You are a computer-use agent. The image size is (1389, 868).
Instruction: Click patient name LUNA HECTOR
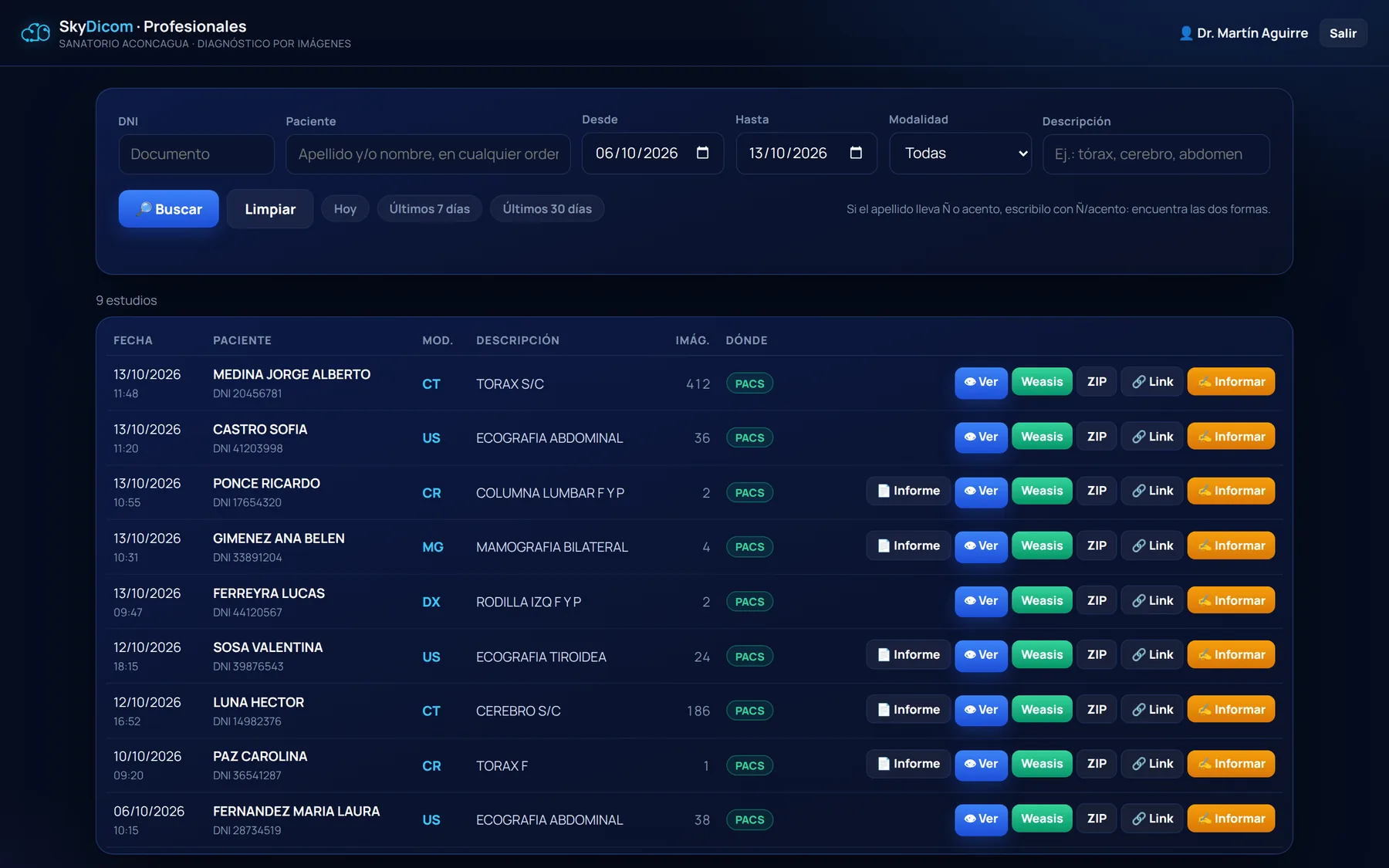(x=259, y=702)
